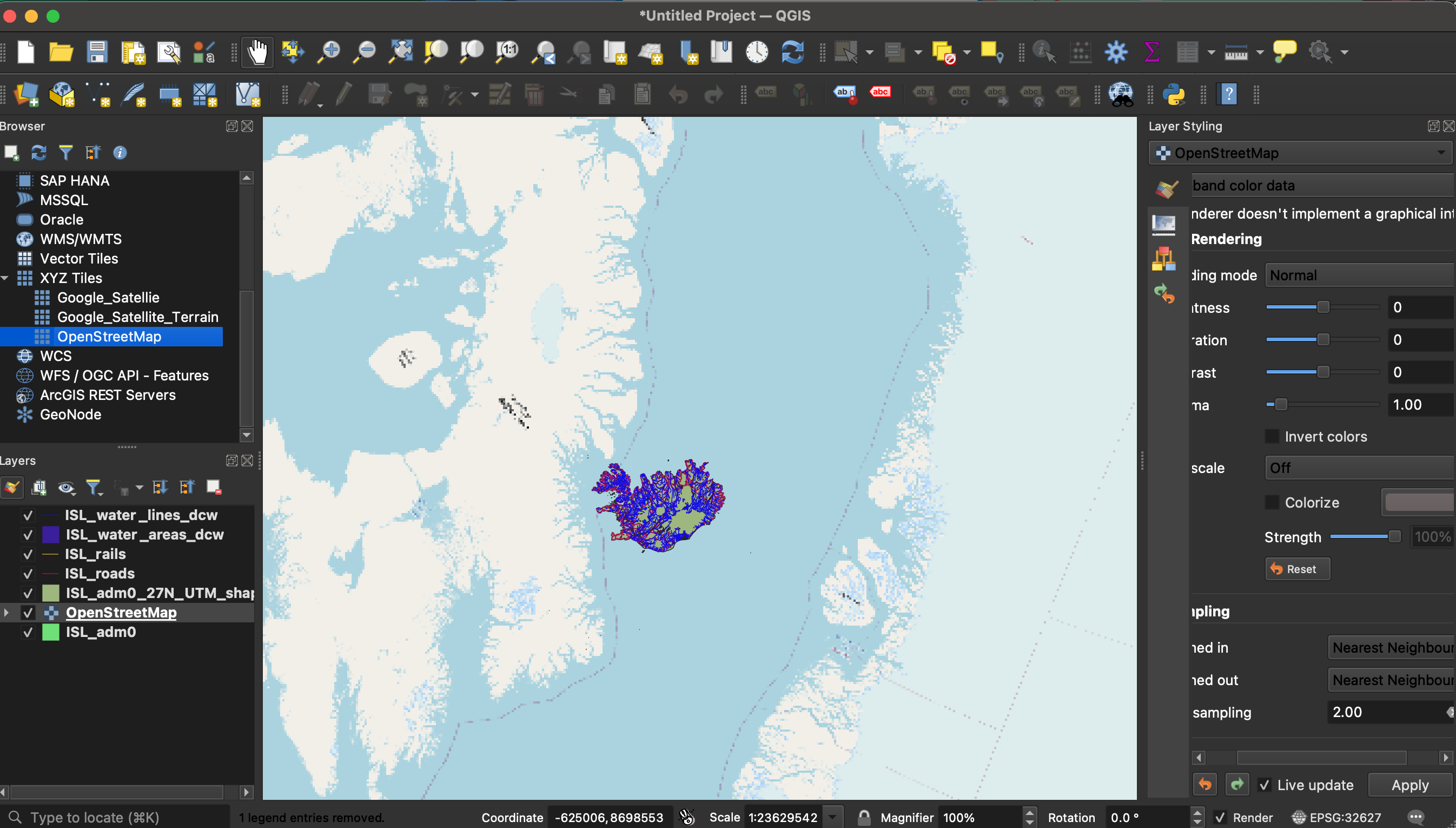
Task: Open Layer Styling paintbrush in Layers panel
Action: [12, 488]
